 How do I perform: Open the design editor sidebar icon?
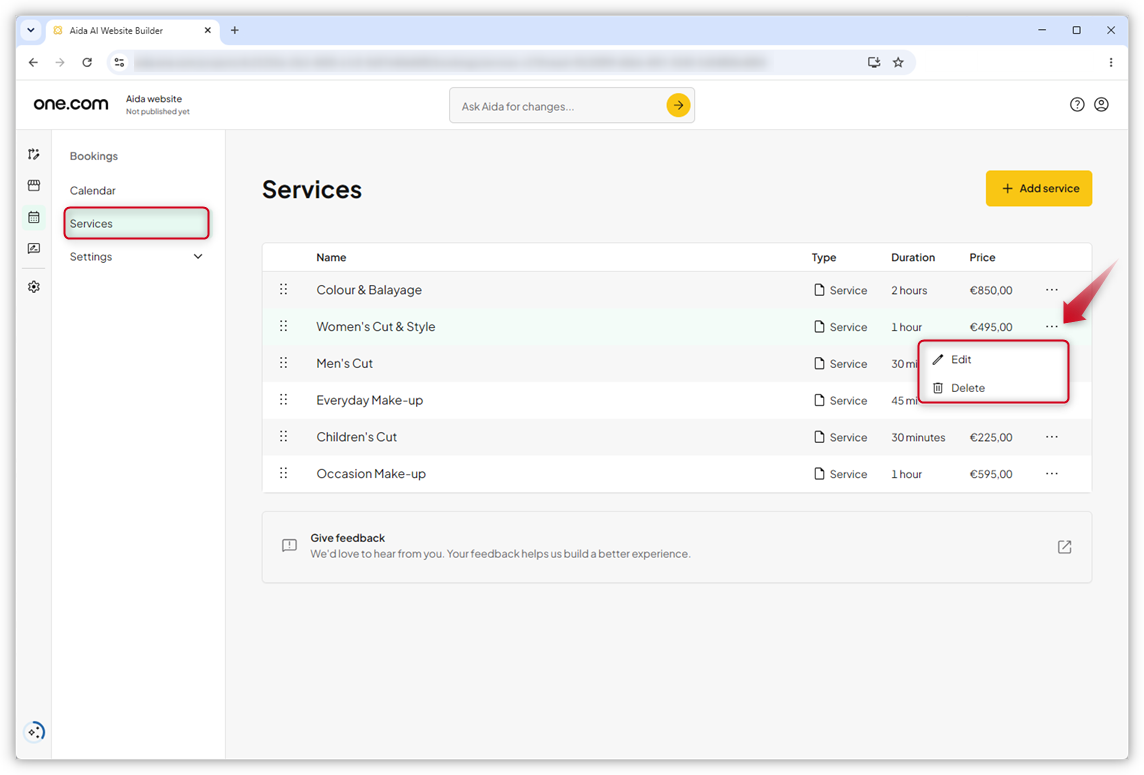(x=34, y=154)
